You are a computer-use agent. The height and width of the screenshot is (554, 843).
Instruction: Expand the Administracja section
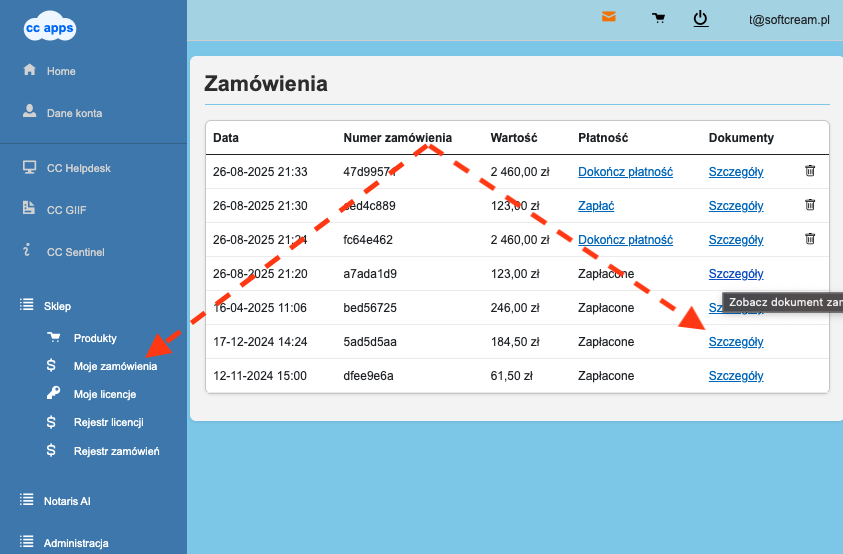coord(75,543)
